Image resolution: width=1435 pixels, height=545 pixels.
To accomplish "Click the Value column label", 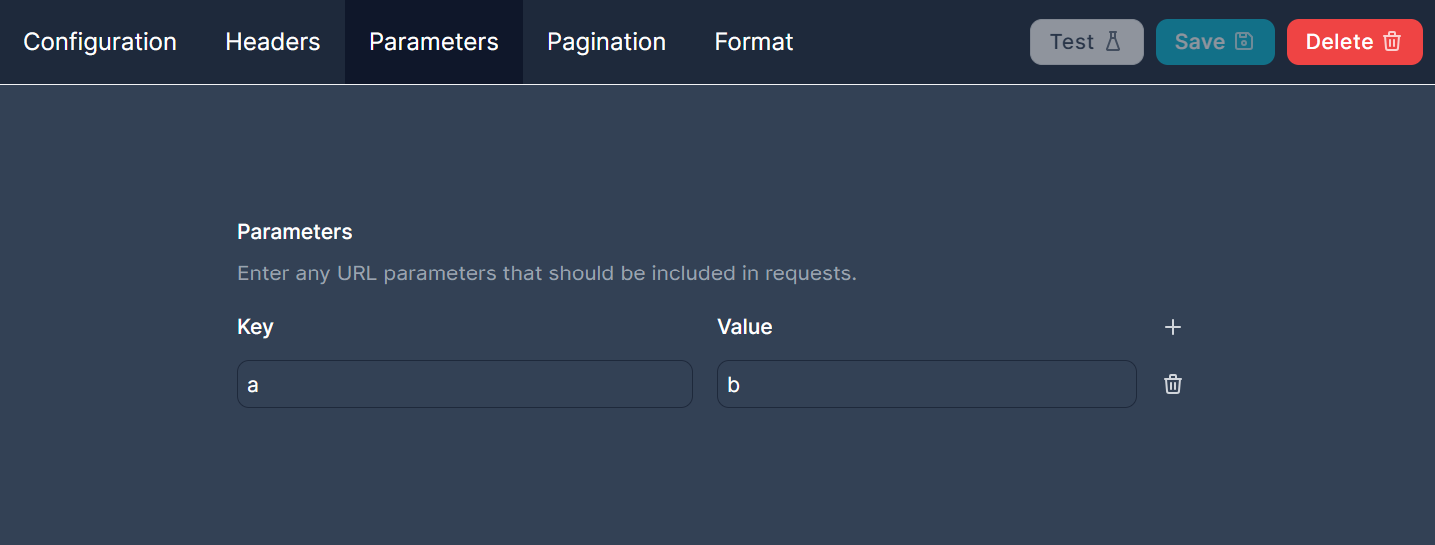I will (745, 327).
